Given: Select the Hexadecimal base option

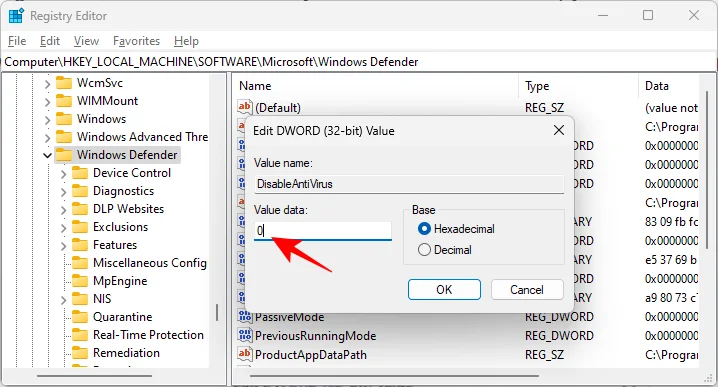Looking at the screenshot, I should coord(456,229).
